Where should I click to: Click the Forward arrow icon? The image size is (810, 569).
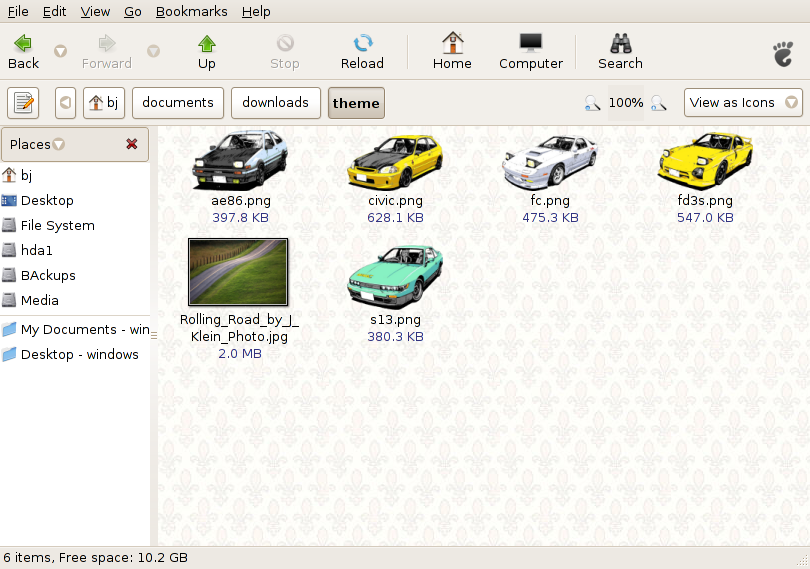pyautogui.click(x=107, y=43)
